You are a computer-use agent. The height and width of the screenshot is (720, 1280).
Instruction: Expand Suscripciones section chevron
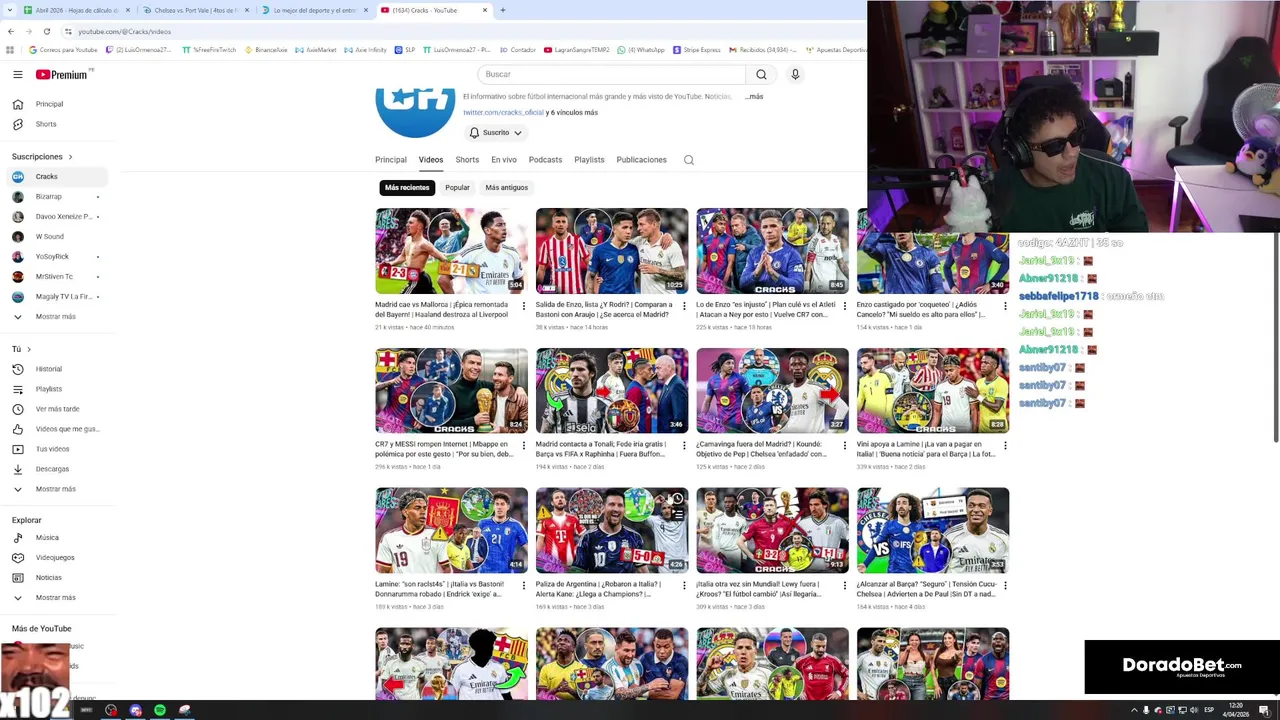[x=70, y=157]
